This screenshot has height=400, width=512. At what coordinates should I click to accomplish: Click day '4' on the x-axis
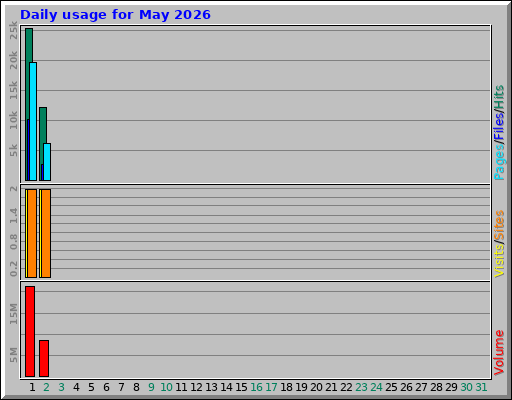[x=76, y=387]
